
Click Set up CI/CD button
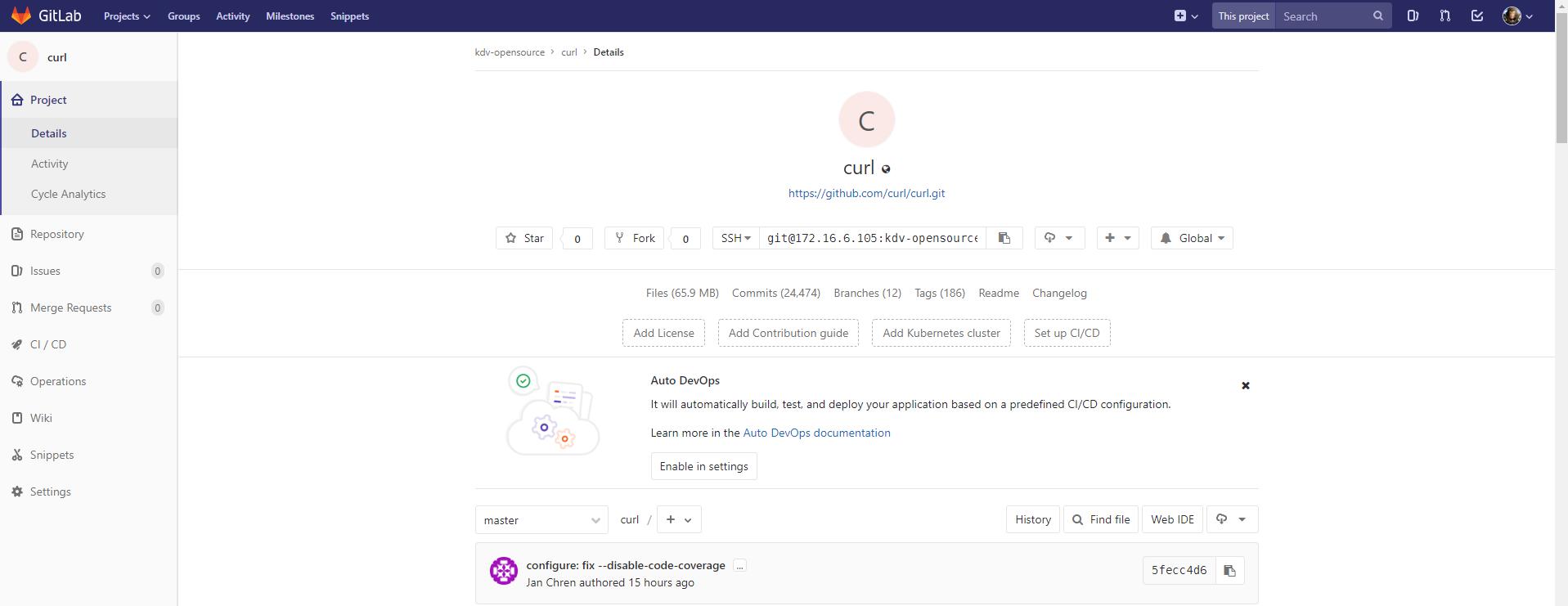1067,333
